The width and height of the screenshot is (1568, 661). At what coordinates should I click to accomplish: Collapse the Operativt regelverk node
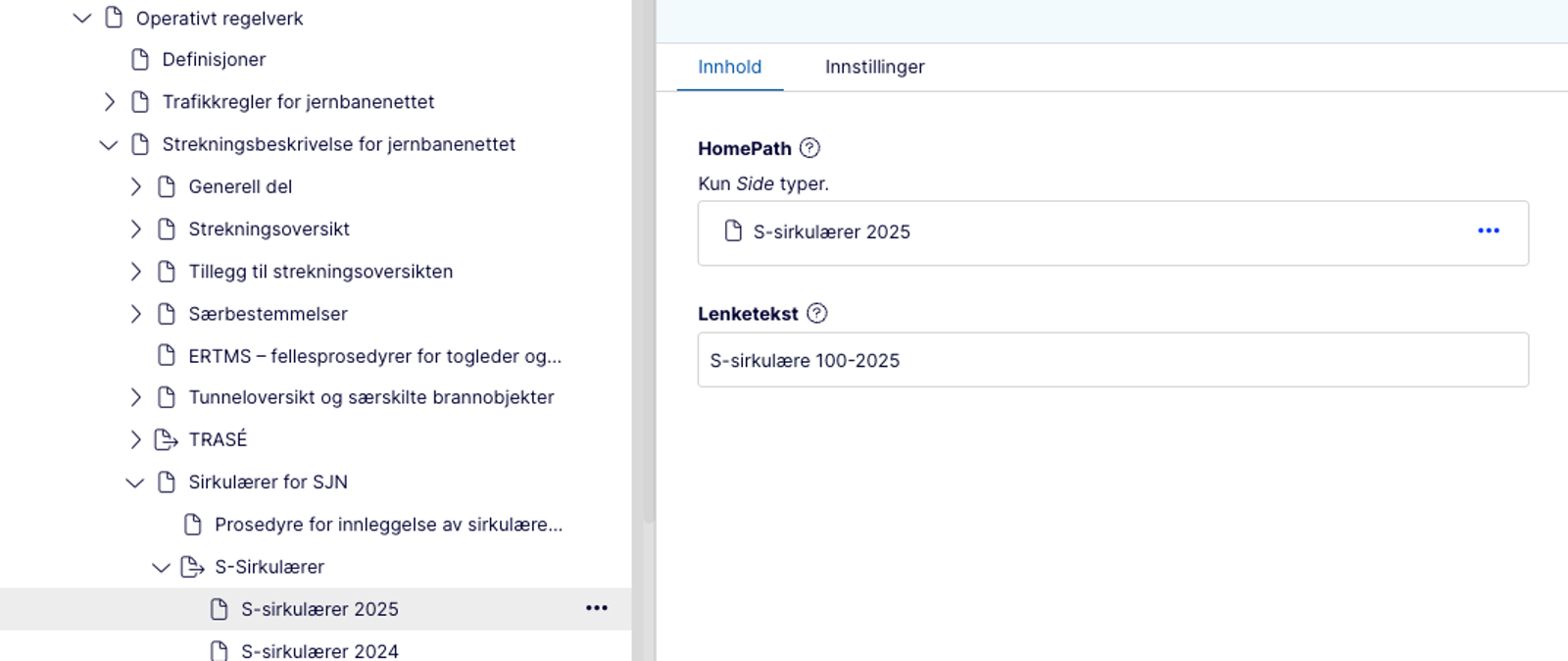pyautogui.click(x=82, y=18)
